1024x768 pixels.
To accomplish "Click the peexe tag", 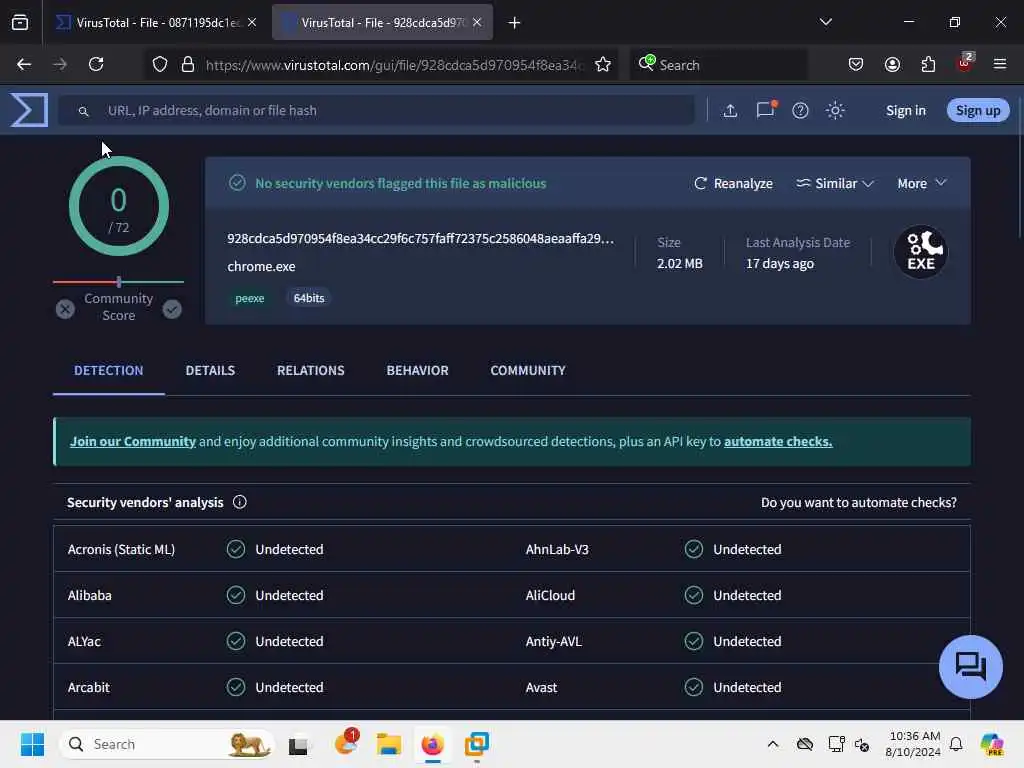I will [249, 298].
